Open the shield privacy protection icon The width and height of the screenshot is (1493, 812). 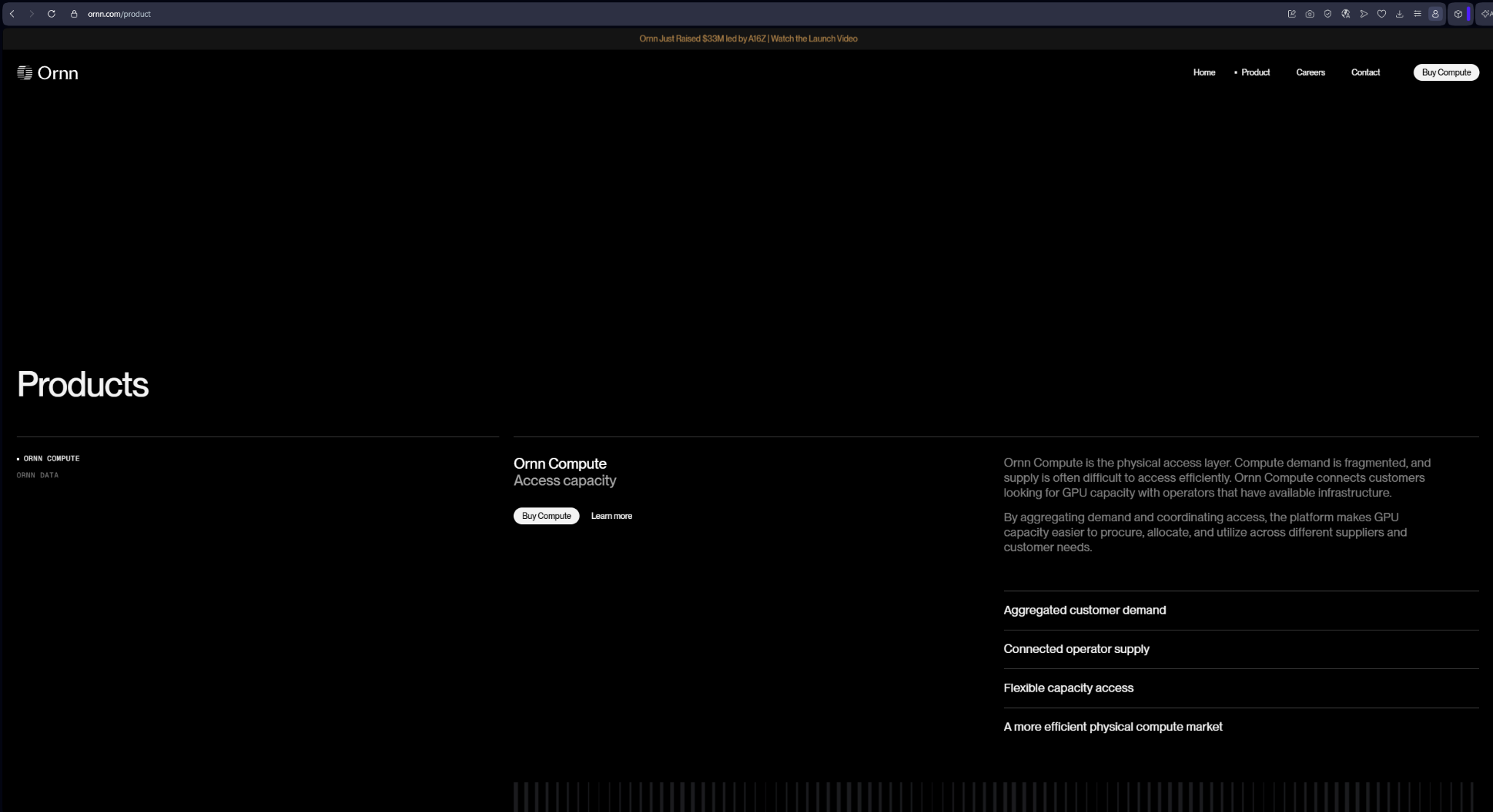[1328, 14]
